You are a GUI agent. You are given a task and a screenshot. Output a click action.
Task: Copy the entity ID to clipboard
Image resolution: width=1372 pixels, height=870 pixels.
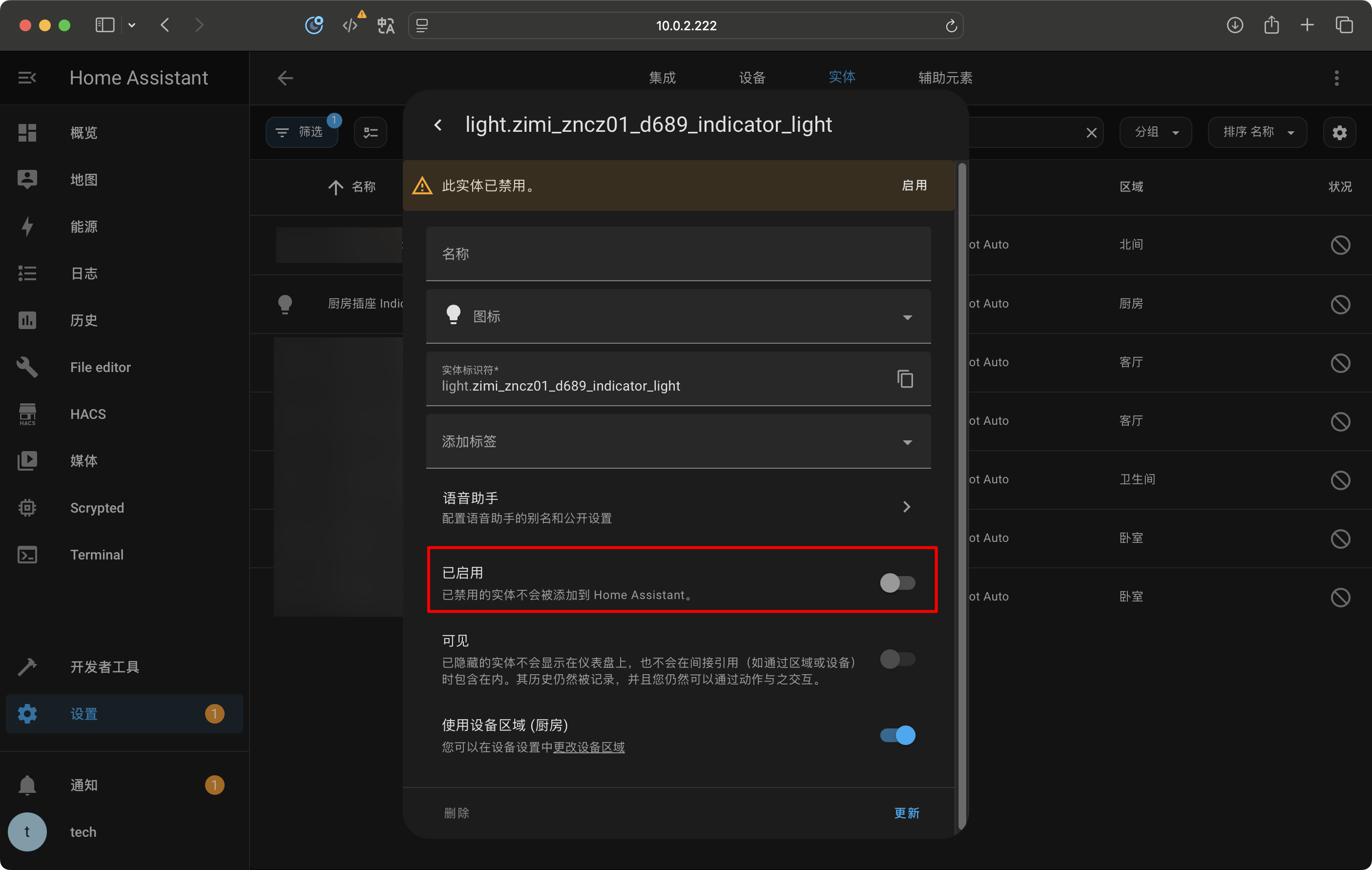click(905, 379)
